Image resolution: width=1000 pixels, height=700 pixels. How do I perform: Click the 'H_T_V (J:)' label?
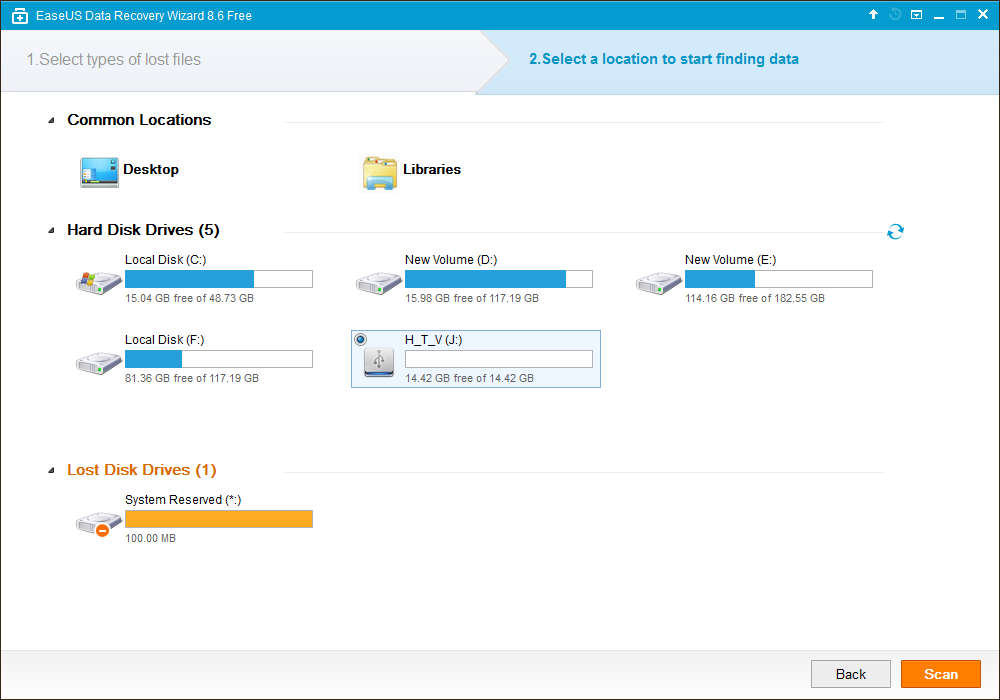tap(434, 340)
